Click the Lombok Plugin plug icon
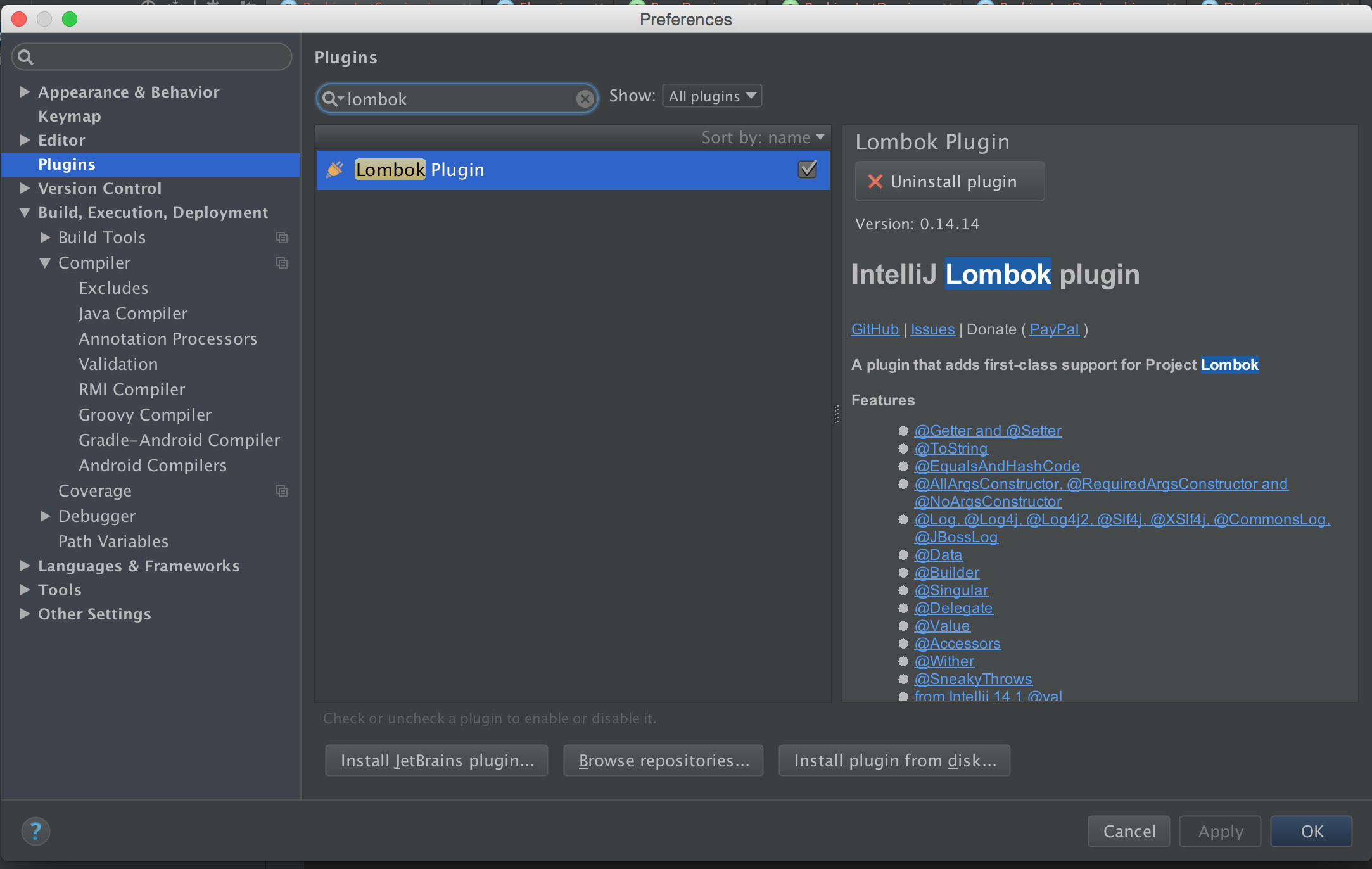 tap(334, 170)
